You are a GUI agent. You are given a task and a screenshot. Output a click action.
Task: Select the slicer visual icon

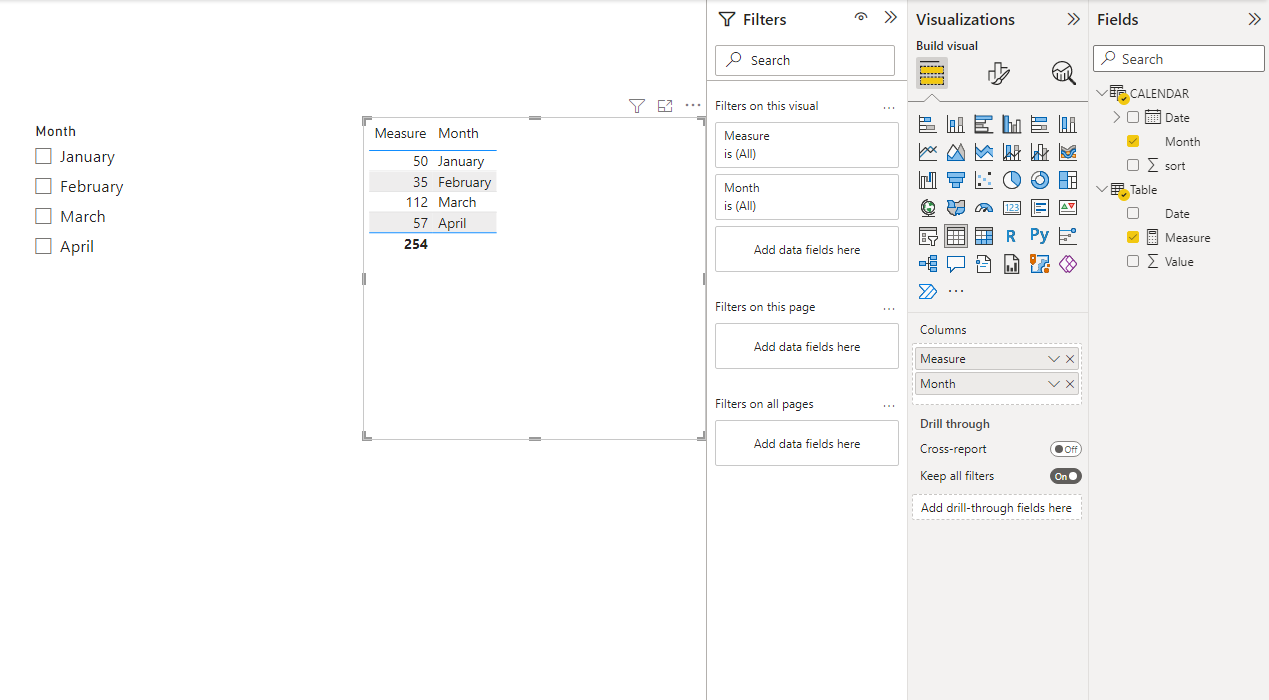(x=927, y=236)
